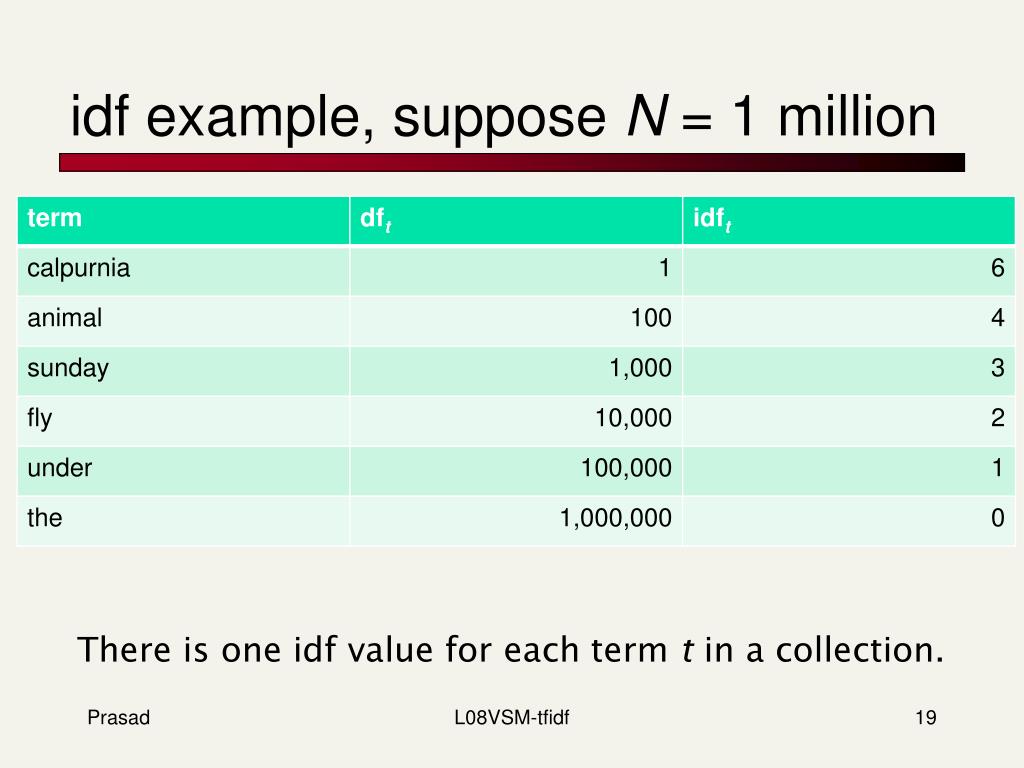Click the "Prasad" footer text
The height and width of the screenshot is (768, 1024).
click(x=119, y=718)
